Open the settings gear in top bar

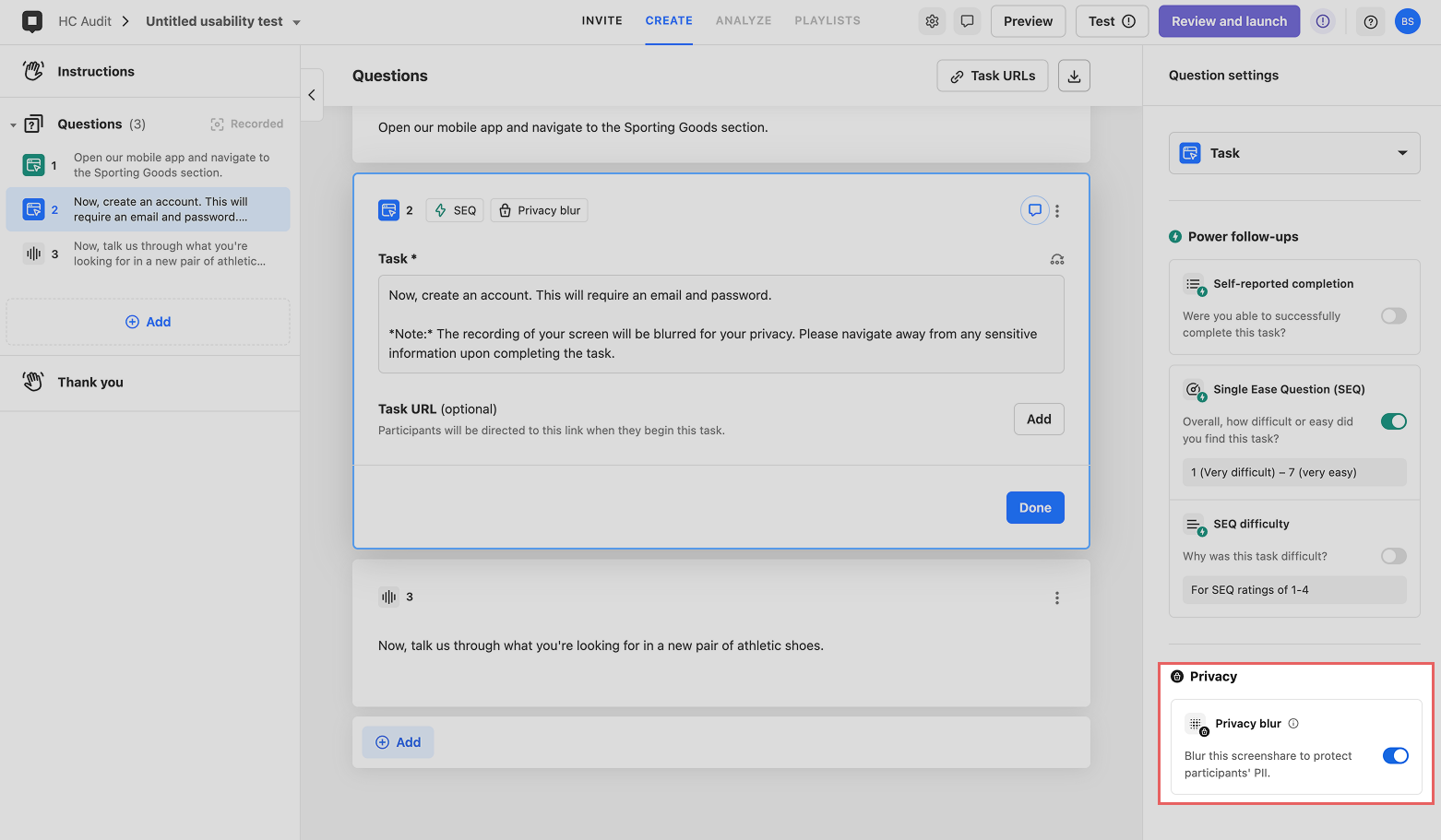click(x=932, y=21)
